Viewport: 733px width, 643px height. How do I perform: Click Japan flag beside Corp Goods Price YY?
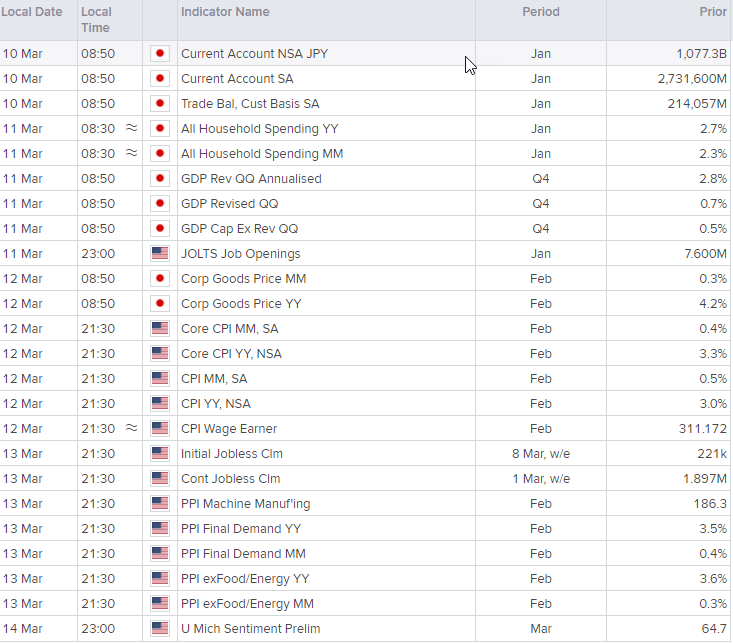coord(160,303)
